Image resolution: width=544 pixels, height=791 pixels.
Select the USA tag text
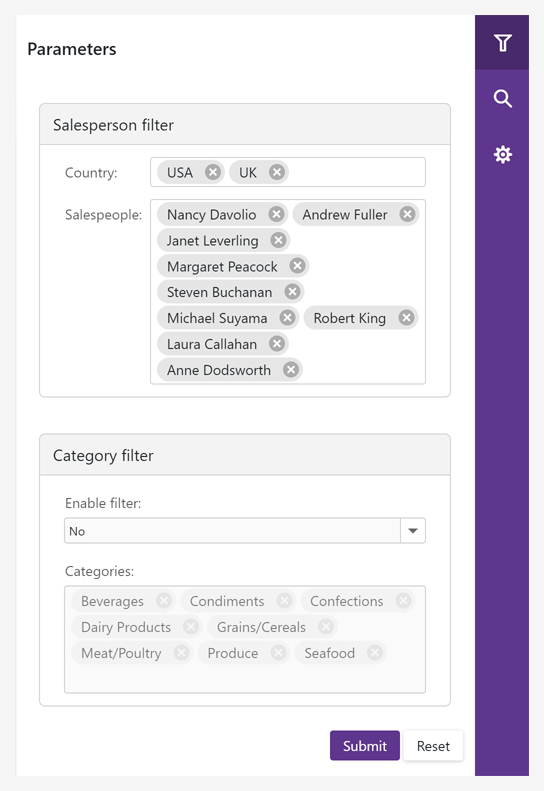180,173
